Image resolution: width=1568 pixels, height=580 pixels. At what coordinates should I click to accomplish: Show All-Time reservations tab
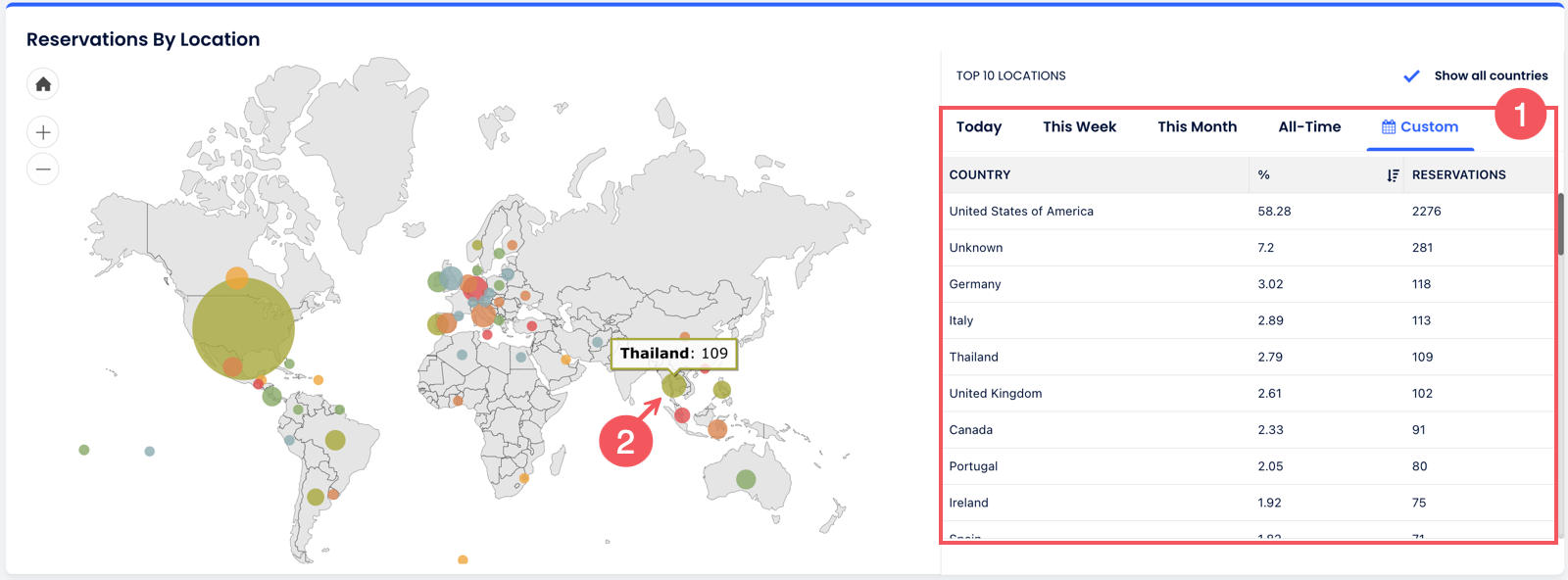[x=1309, y=127]
